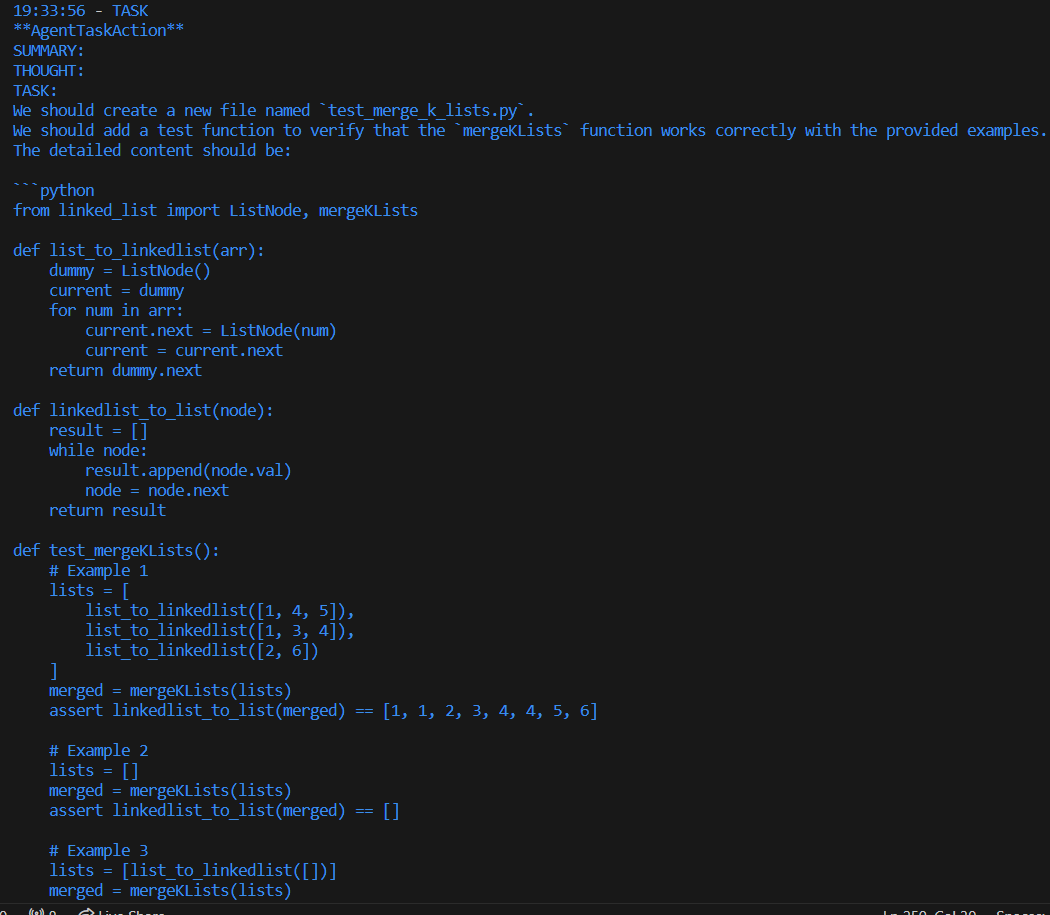Click the '# Example 1' comment
Screen dimensions: 1050x915
coord(98,571)
